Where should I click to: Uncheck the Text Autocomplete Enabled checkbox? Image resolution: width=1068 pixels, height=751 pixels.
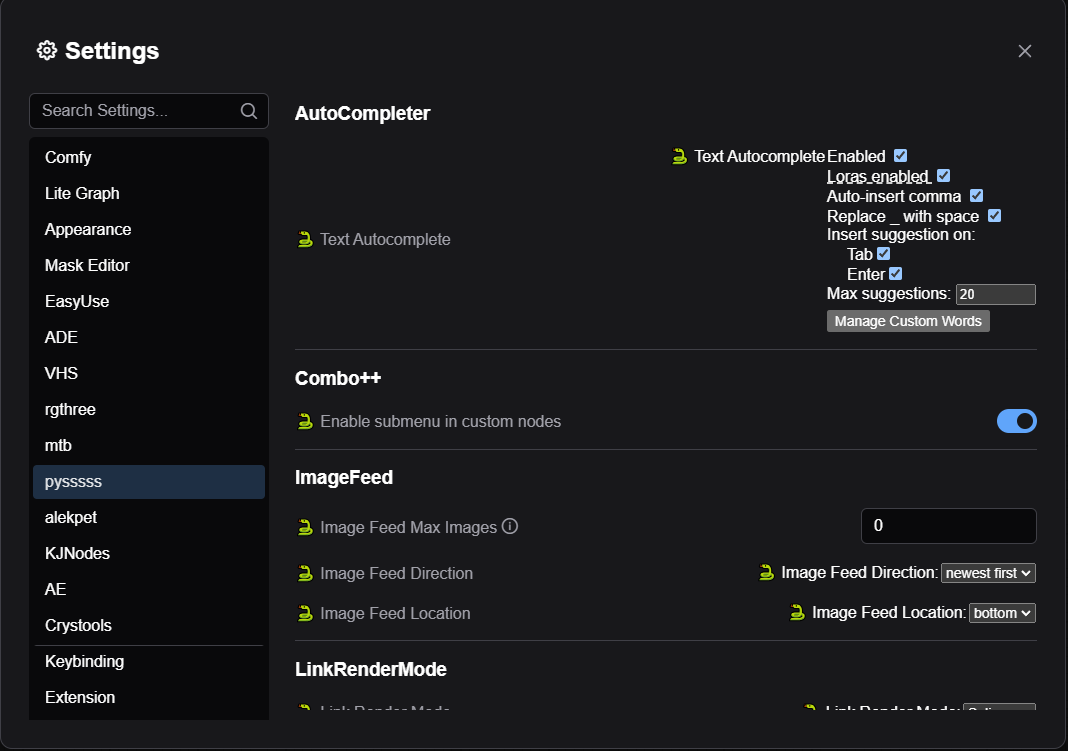point(900,156)
